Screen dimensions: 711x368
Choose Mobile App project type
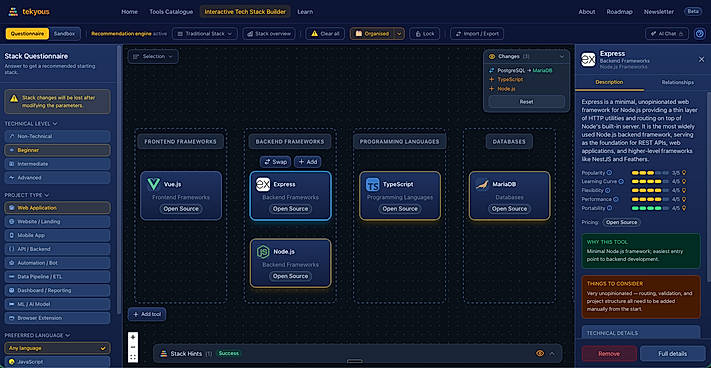(x=57, y=236)
